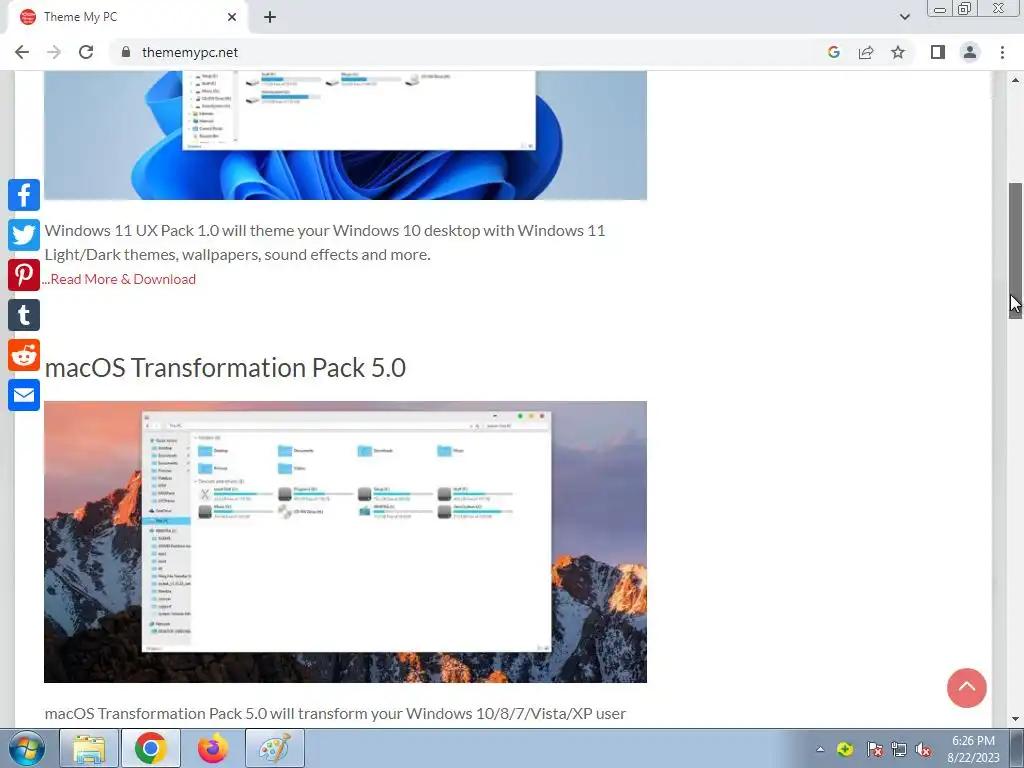1024x768 pixels.
Task: Open Chrome side panel
Action: point(938,52)
